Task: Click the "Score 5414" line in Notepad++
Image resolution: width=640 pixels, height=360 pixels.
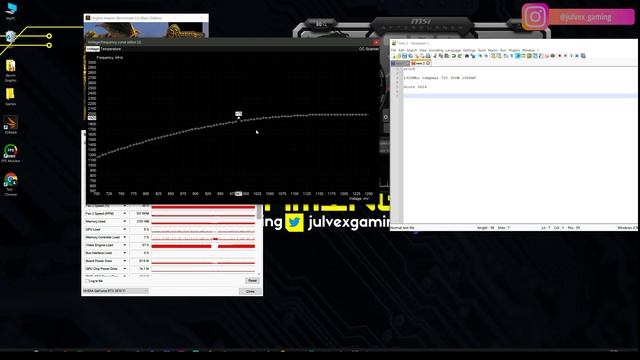Action: click(415, 87)
